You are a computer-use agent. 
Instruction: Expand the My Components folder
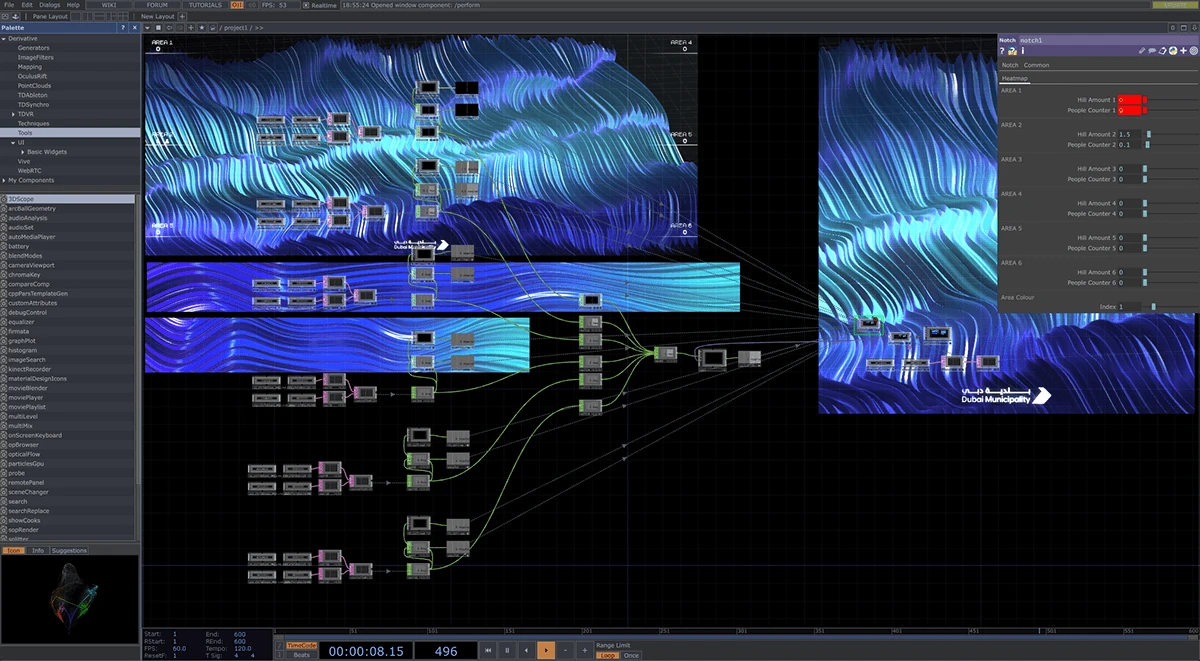tap(4, 180)
